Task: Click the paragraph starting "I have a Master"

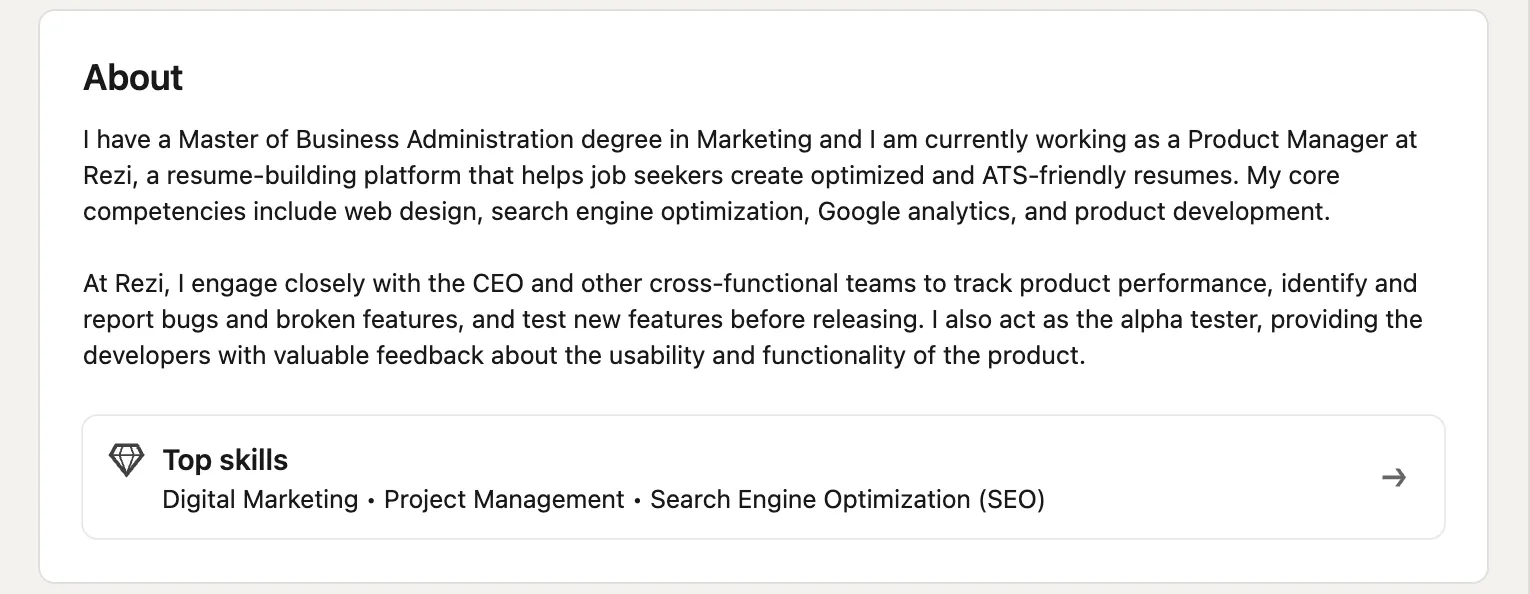Action: click(x=750, y=175)
